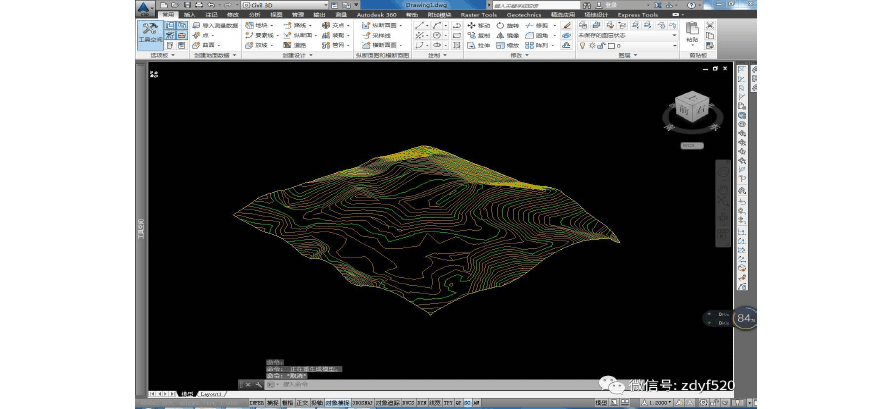Expand the layer state dropdown (未保存的图层状态)
893x409 pixels.
pos(674,35)
